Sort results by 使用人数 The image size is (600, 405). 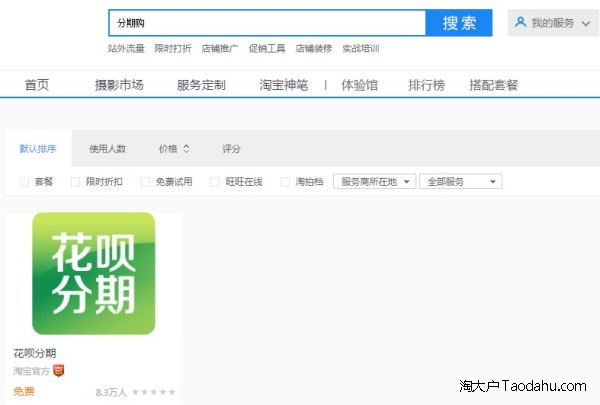[108, 149]
